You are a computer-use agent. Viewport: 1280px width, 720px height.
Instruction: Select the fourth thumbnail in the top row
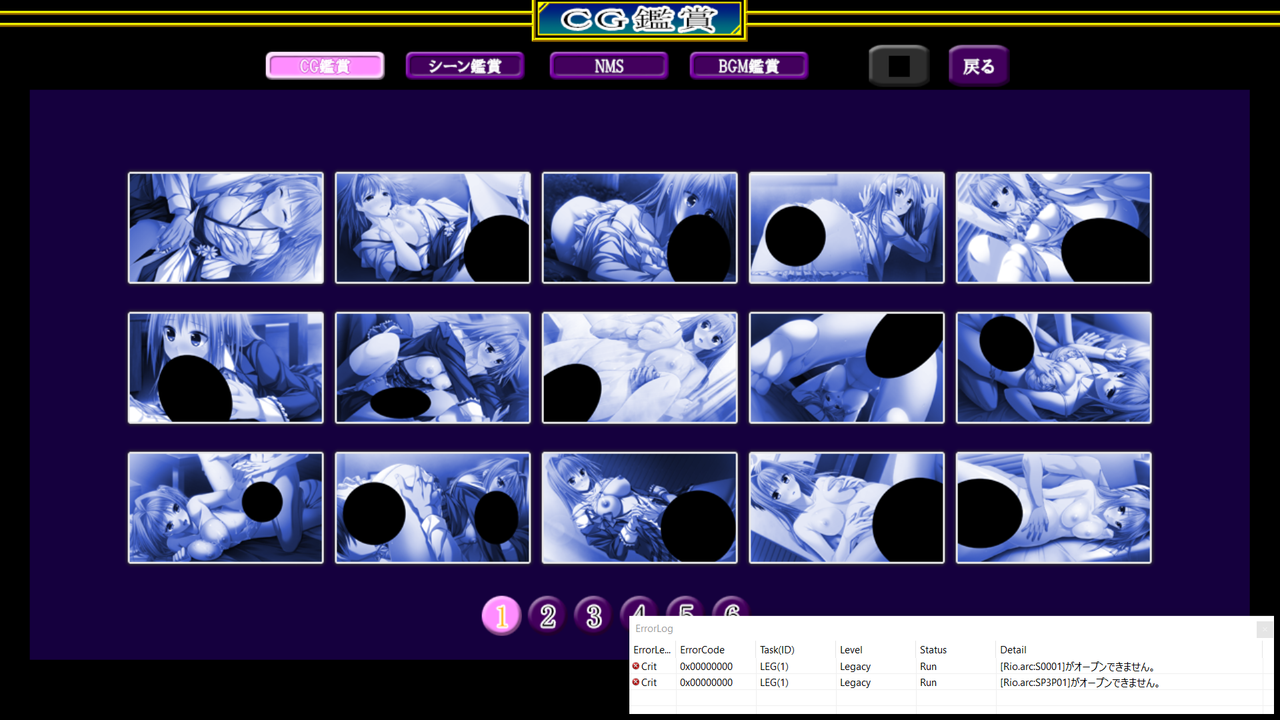[847, 228]
